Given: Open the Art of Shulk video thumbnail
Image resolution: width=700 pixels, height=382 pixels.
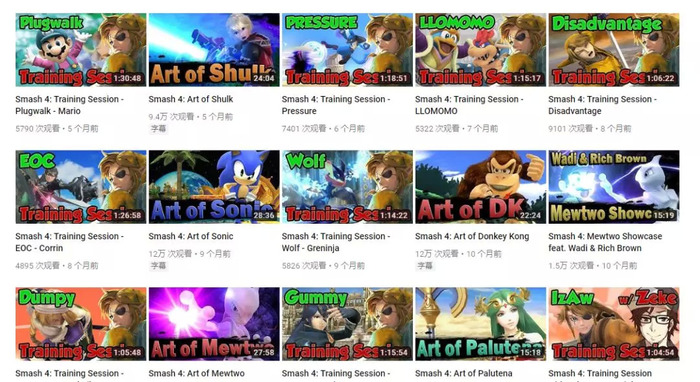Looking at the screenshot, I should pyautogui.click(x=214, y=50).
